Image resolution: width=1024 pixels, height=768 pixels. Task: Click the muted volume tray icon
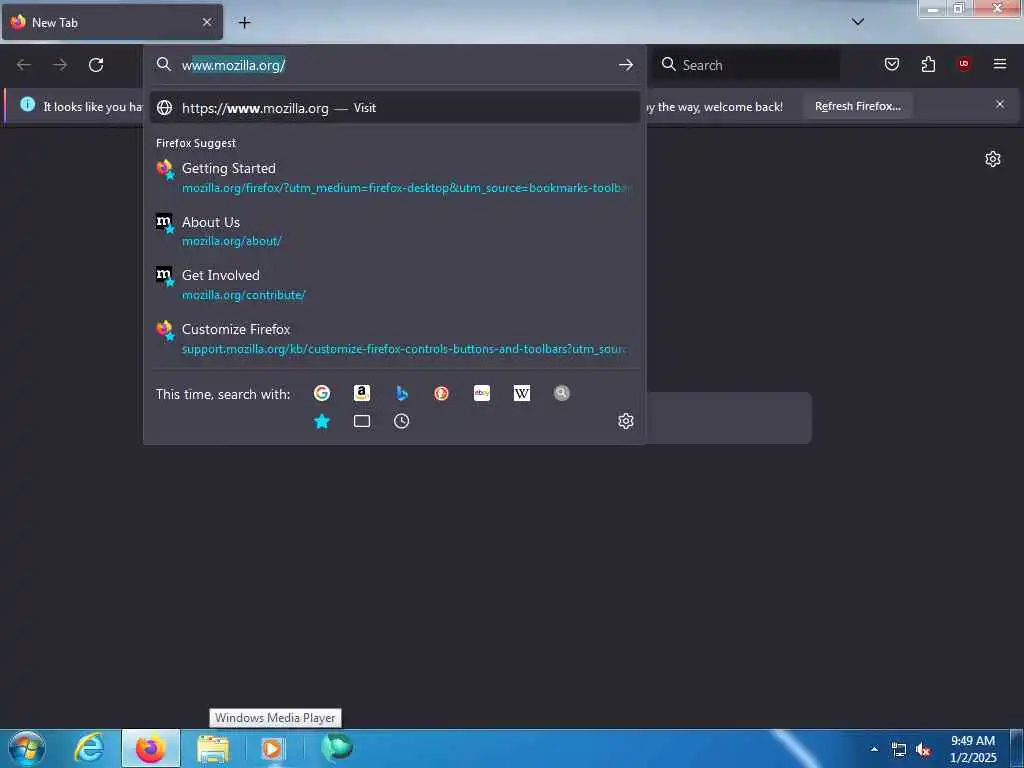923,750
